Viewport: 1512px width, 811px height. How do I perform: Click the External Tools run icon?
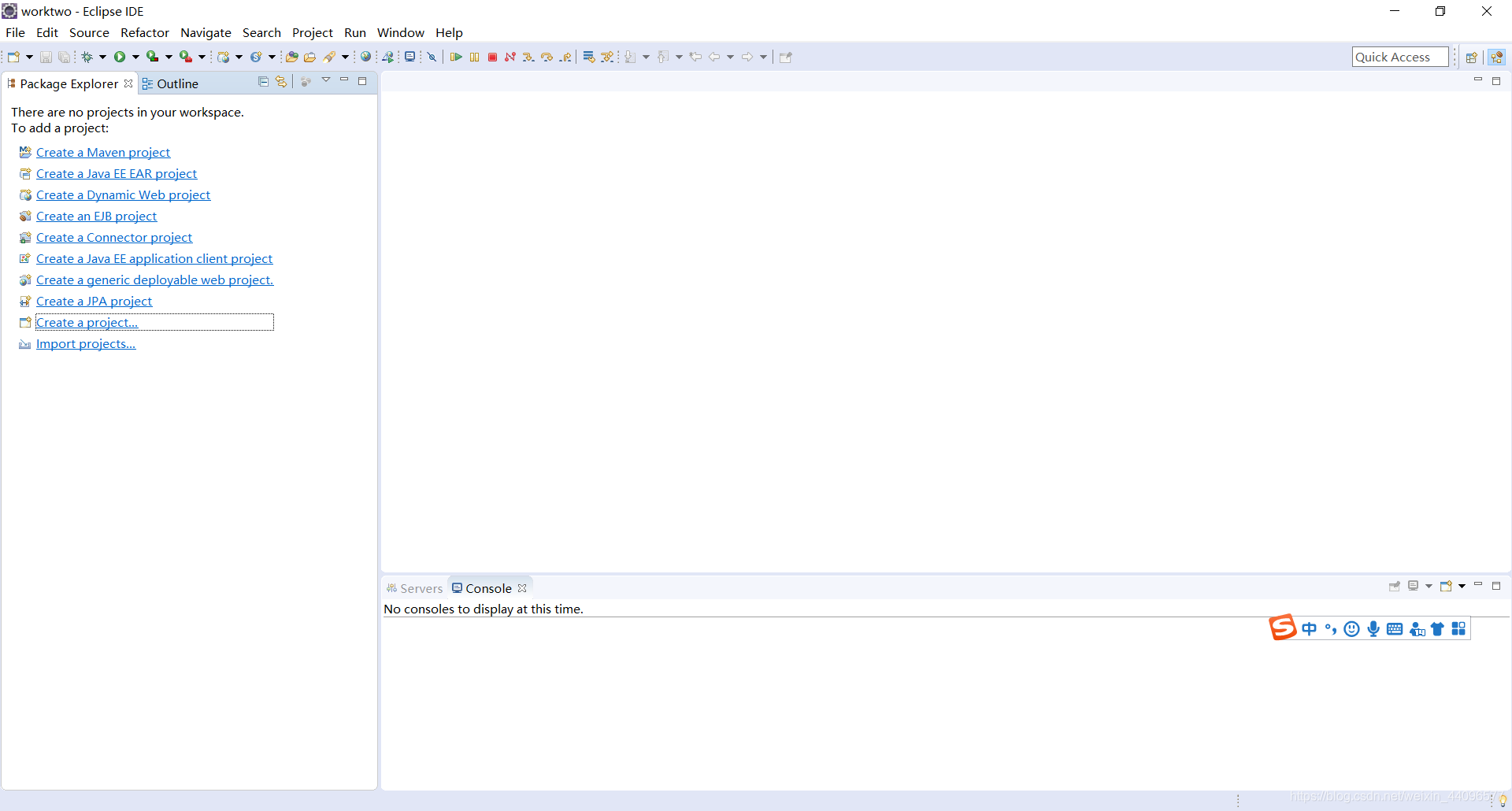(186, 57)
